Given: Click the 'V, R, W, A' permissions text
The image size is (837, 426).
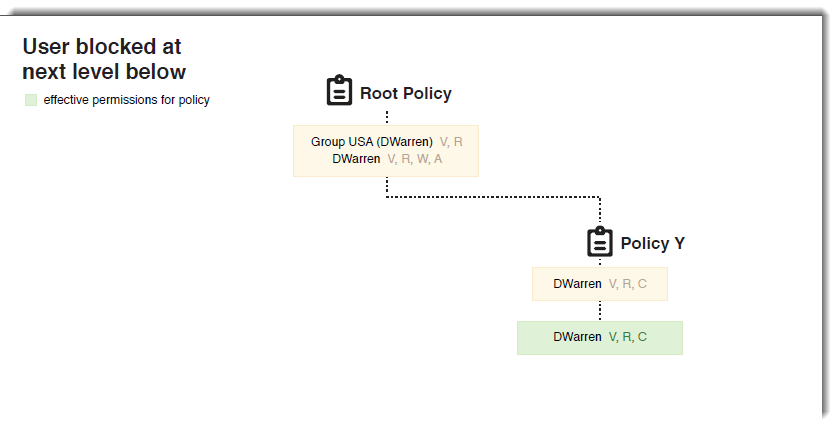Looking at the screenshot, I should click(414, 159).
